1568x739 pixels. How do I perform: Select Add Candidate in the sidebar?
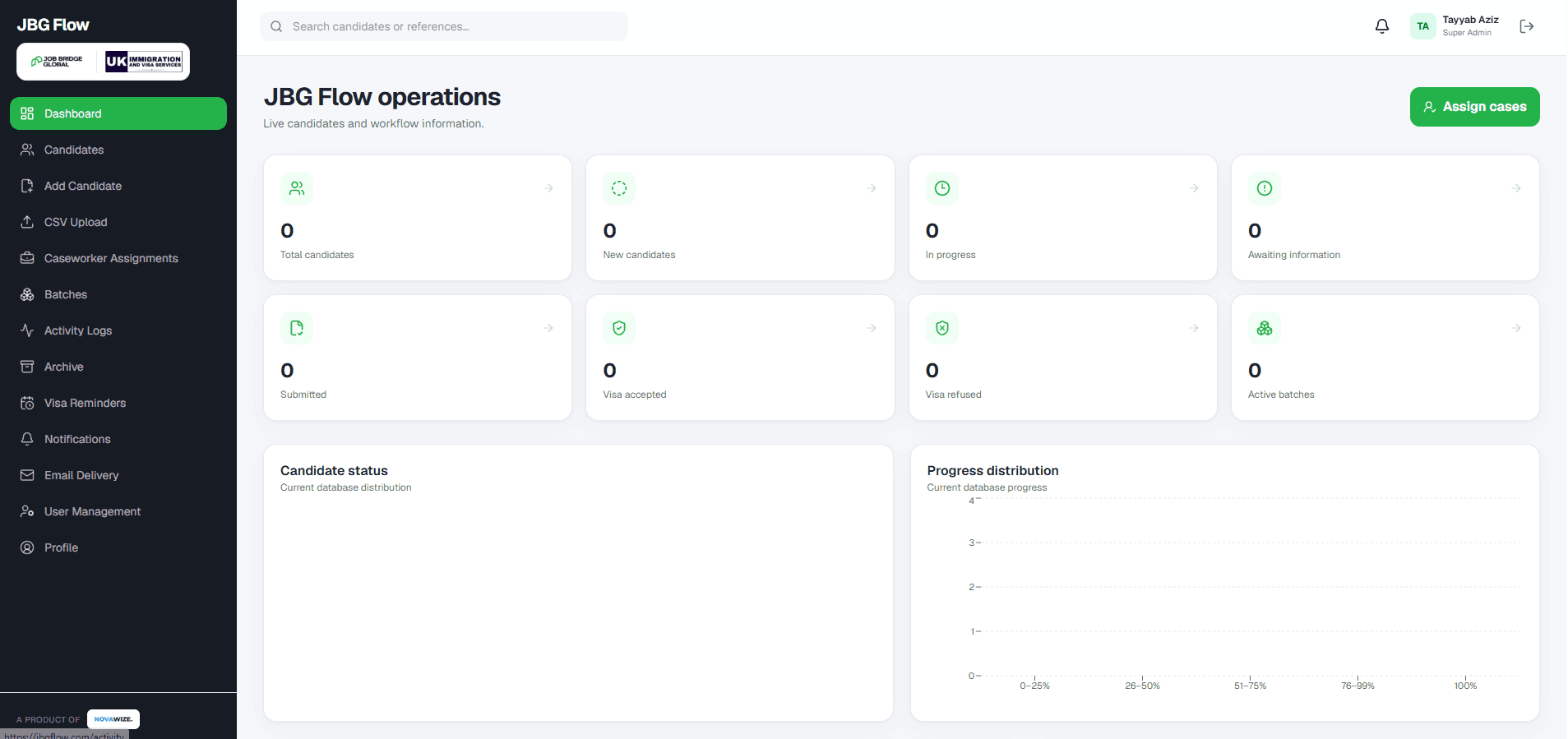click(118, 186)
